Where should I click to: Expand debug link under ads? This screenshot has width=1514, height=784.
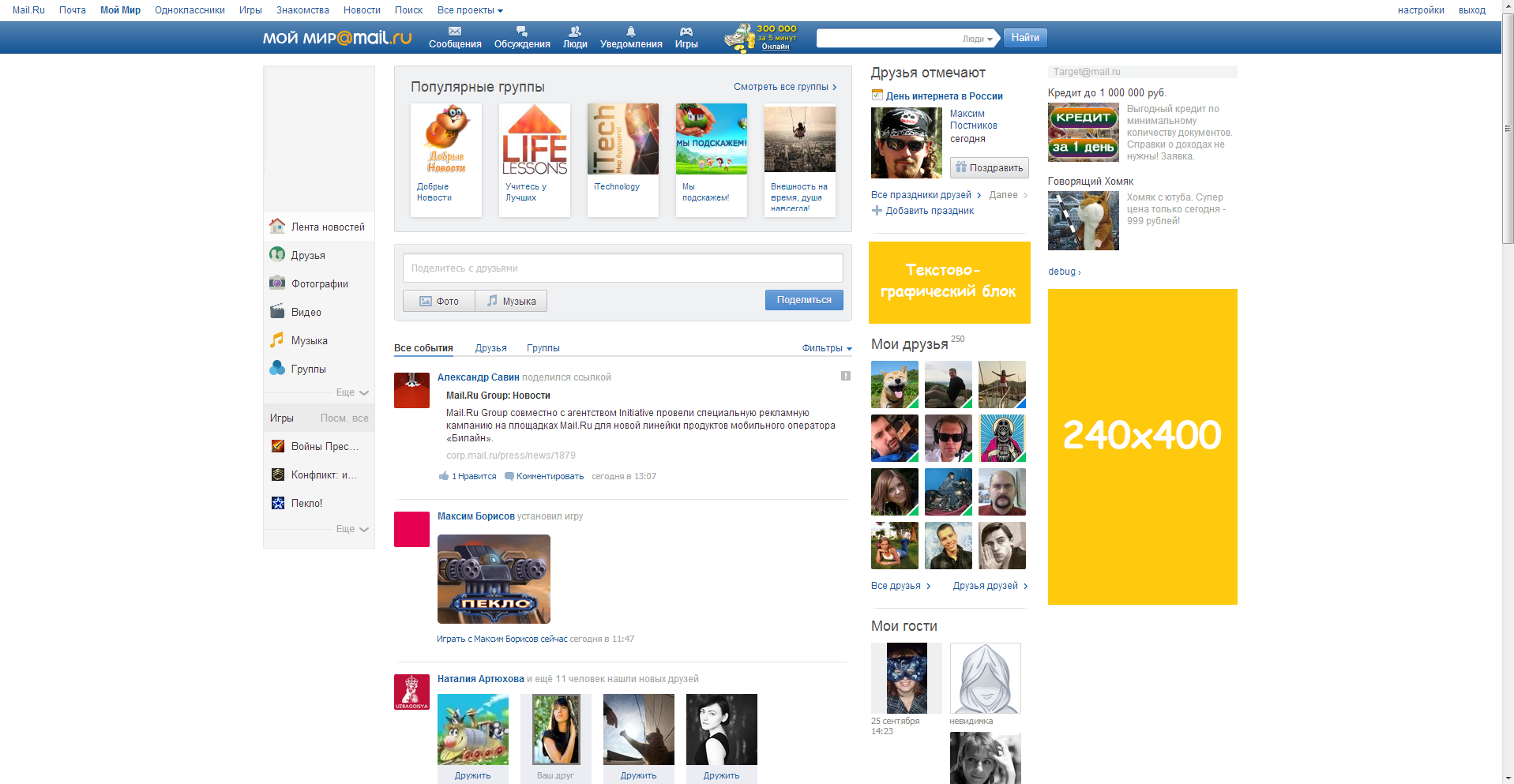(1064, 272)
